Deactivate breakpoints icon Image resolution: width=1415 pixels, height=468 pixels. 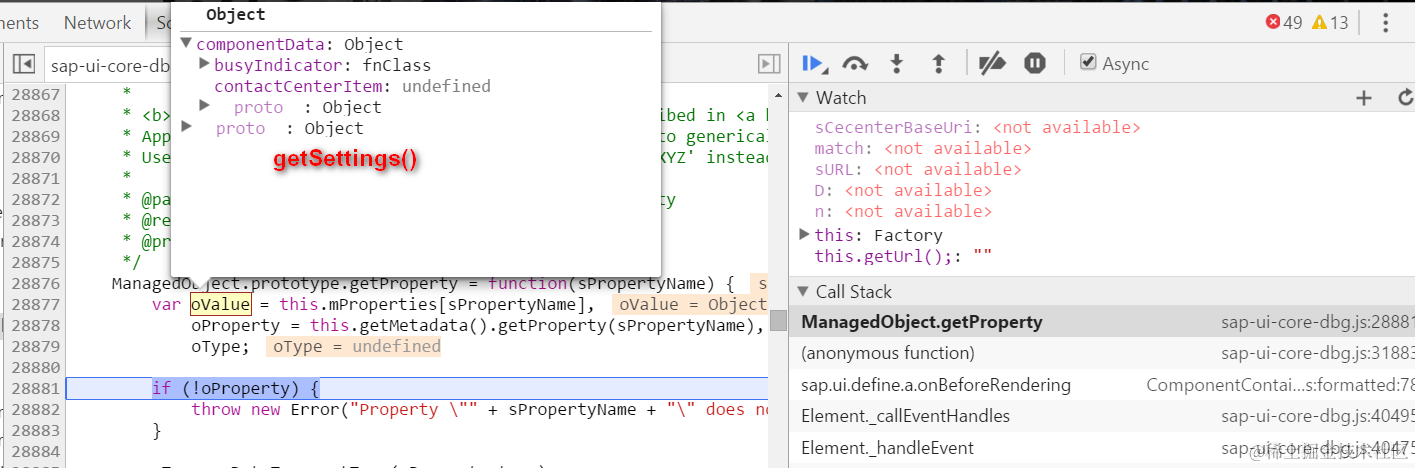tap(991, 64)
